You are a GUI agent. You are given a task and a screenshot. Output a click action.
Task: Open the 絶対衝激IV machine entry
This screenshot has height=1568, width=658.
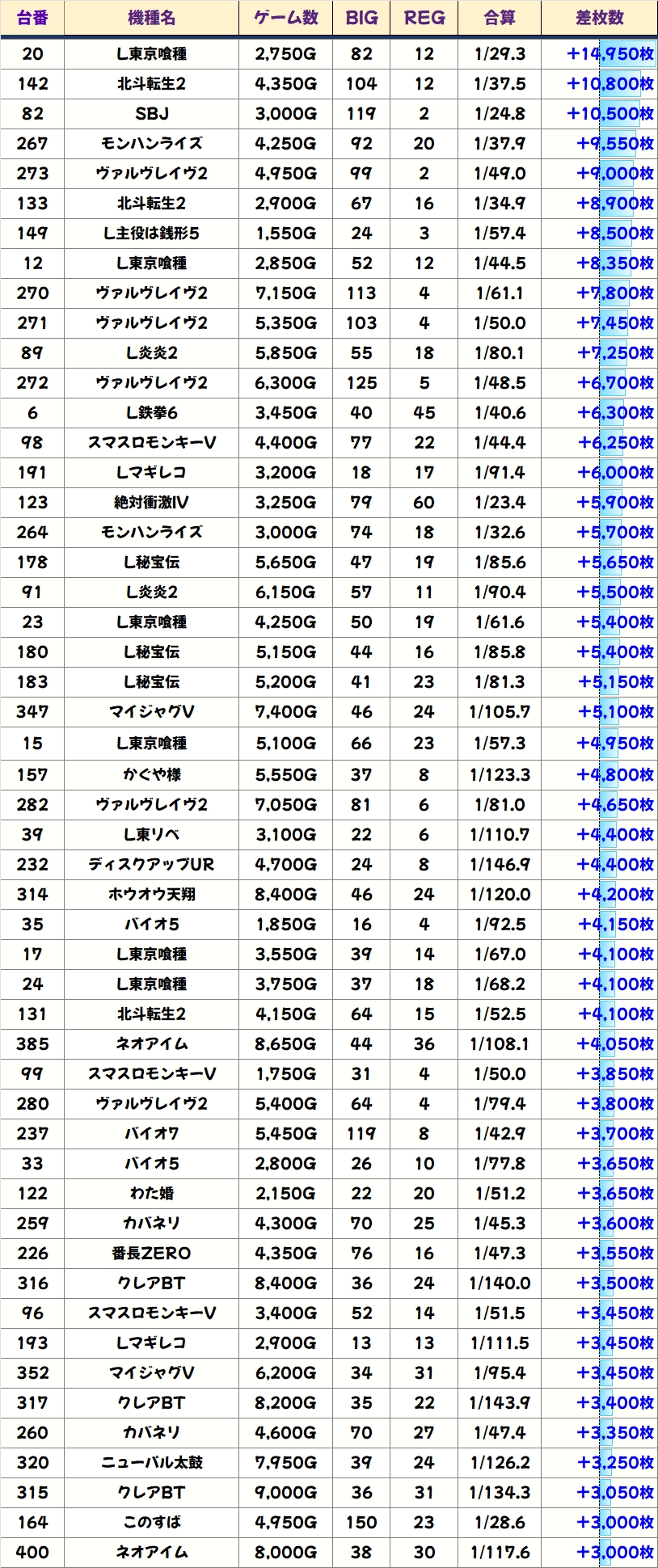151,503
